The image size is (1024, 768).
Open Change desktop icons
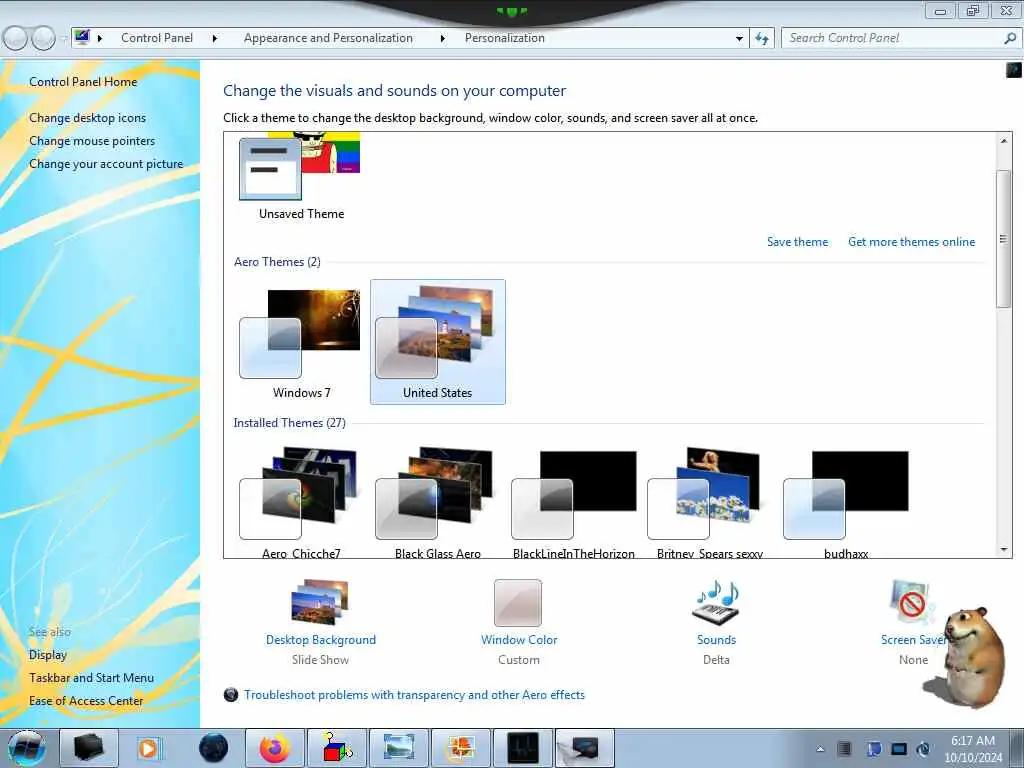pyautogui.click(x=88, y=118)
